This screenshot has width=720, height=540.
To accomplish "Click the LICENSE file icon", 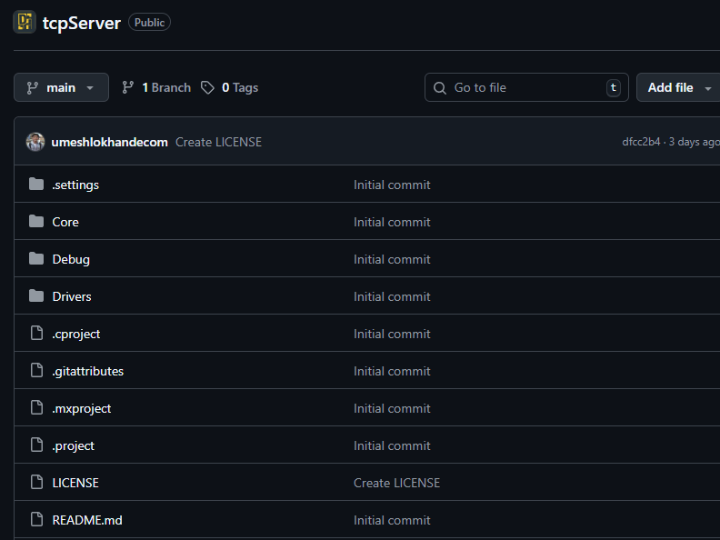I will tap(37, 483).
